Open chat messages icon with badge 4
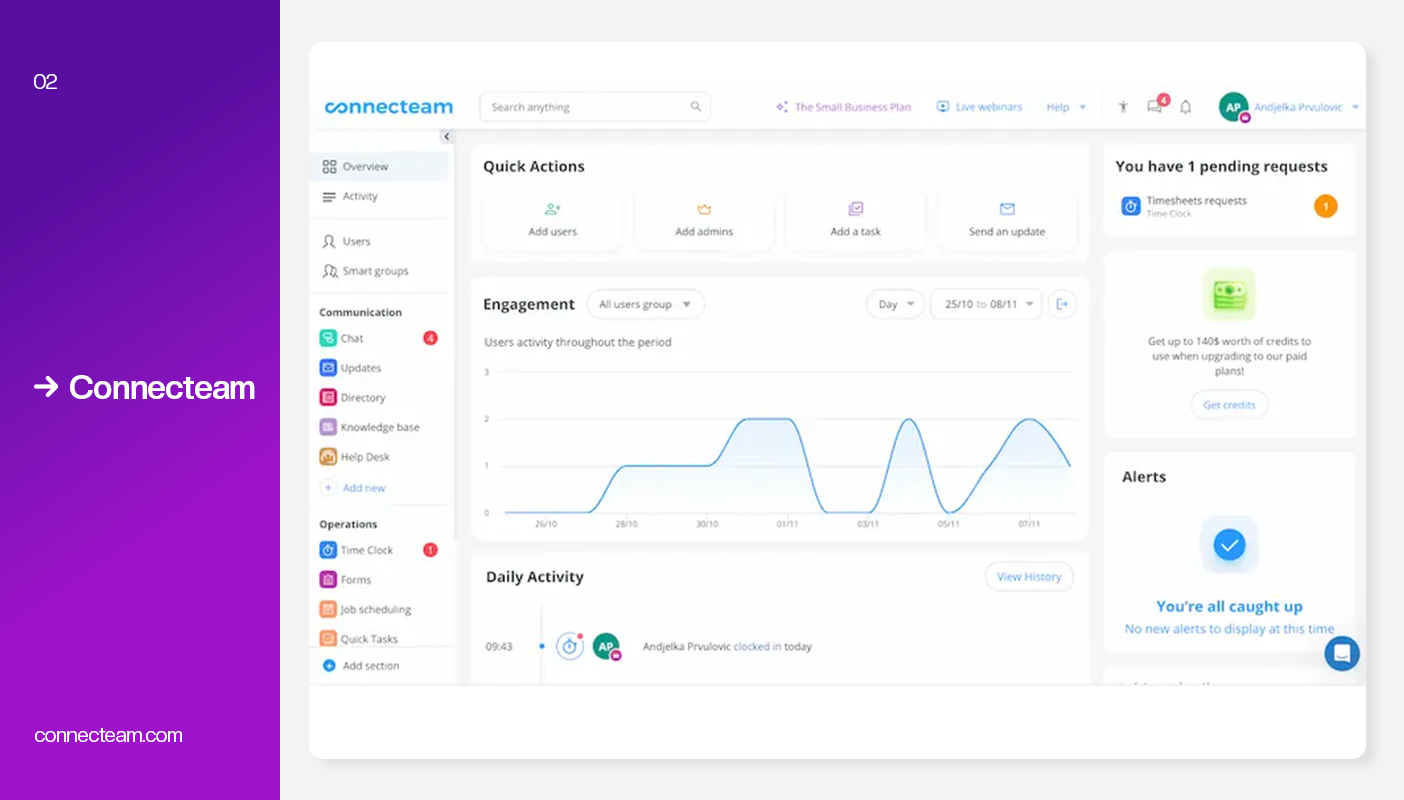 tap(1155, 106)
